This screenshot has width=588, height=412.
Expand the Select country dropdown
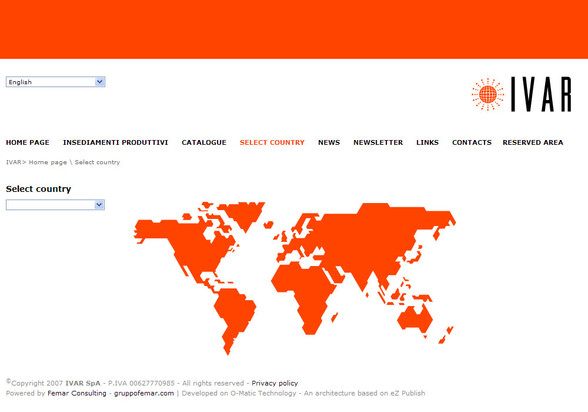coord(55,205)
